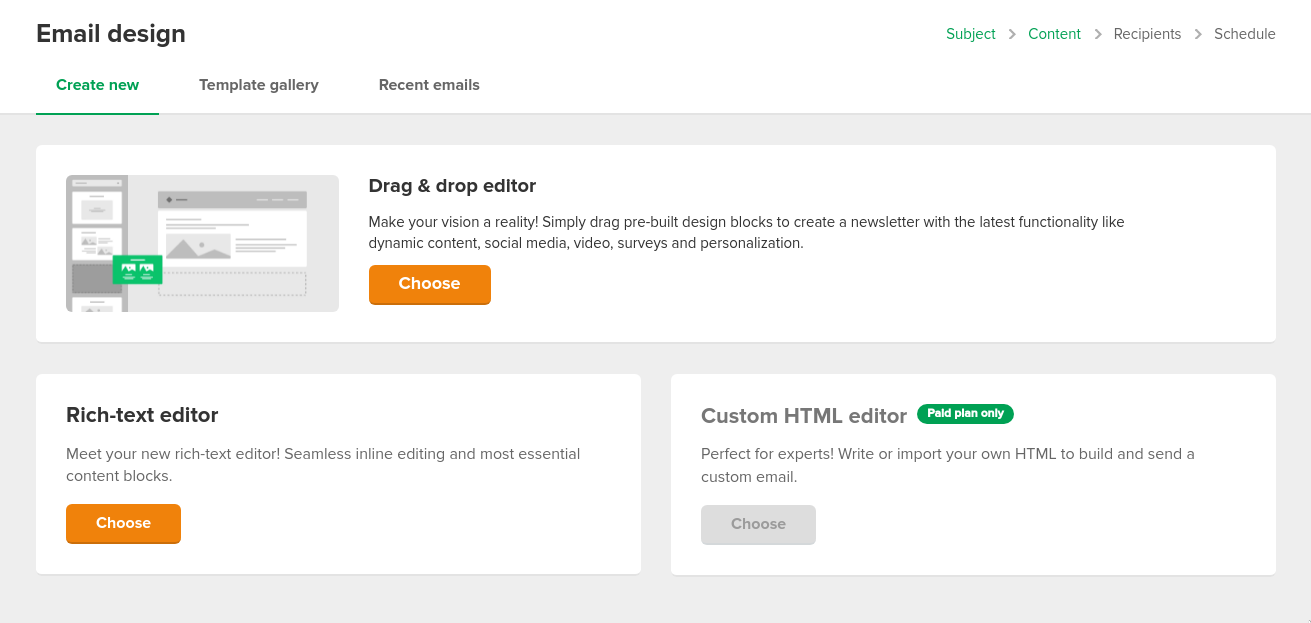The width and height of the screenshot is (1311, 623).
Task: Click the Drag & drop editor heading
Action: 452,186
